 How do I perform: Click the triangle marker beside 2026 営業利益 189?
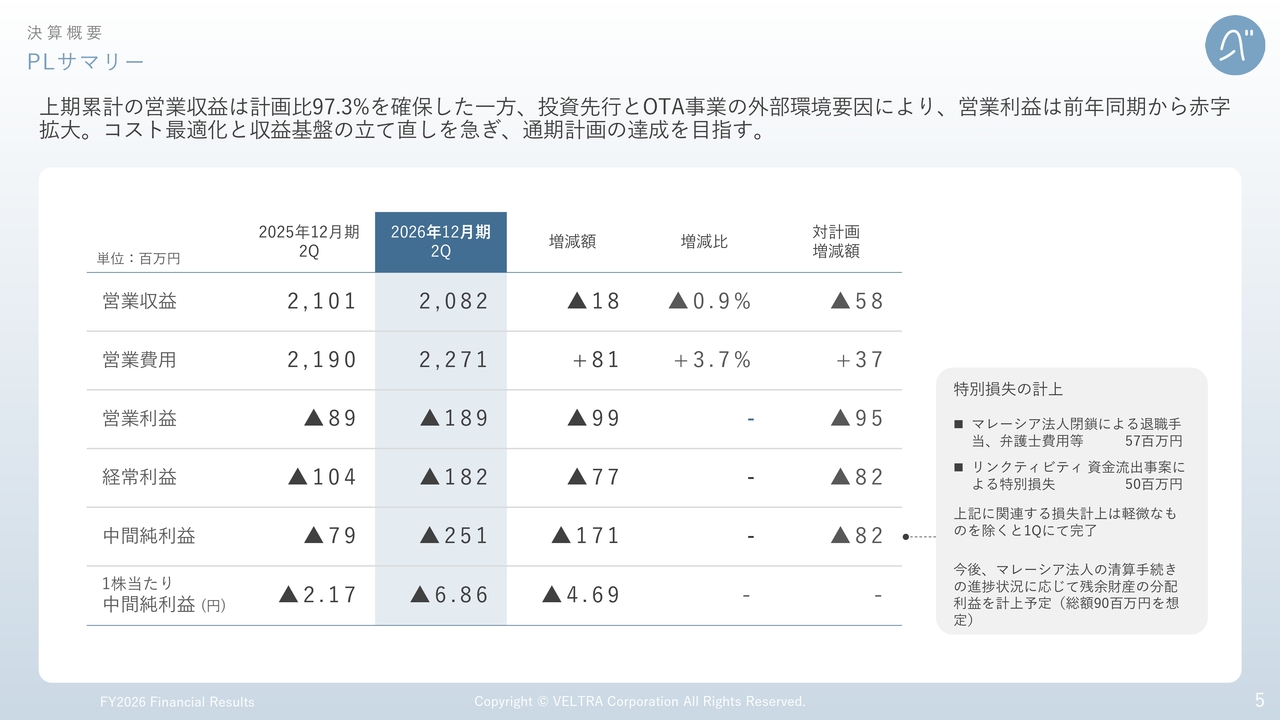pos(430,418)
